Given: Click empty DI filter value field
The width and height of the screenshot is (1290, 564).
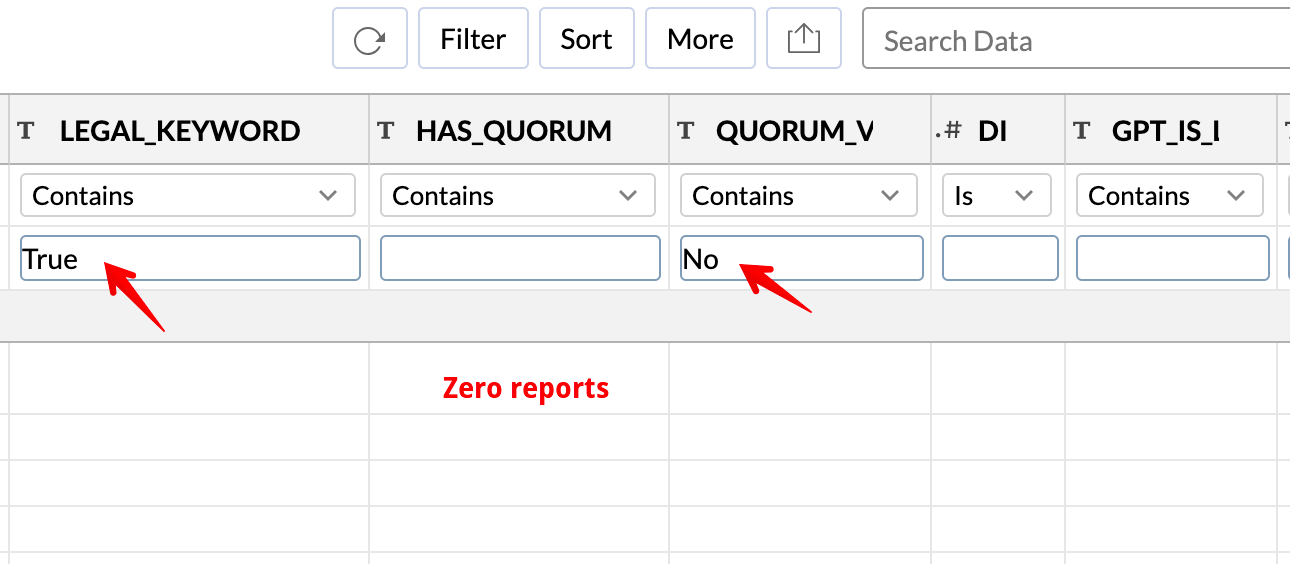Looking at the screenshot, I should pos(1000,258).
